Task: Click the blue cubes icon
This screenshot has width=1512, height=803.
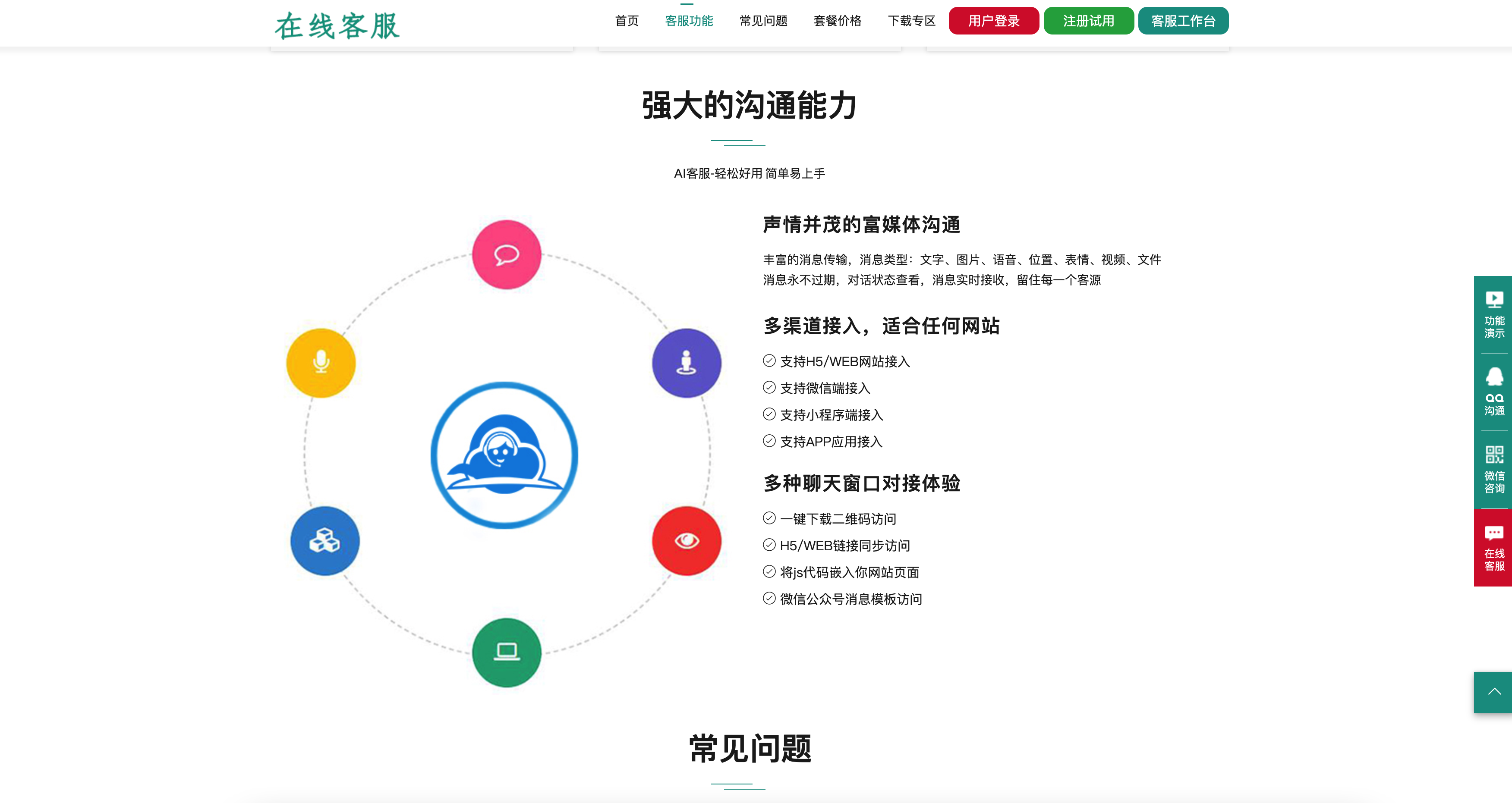Action: pyautogui.click(x=324, y=540)
